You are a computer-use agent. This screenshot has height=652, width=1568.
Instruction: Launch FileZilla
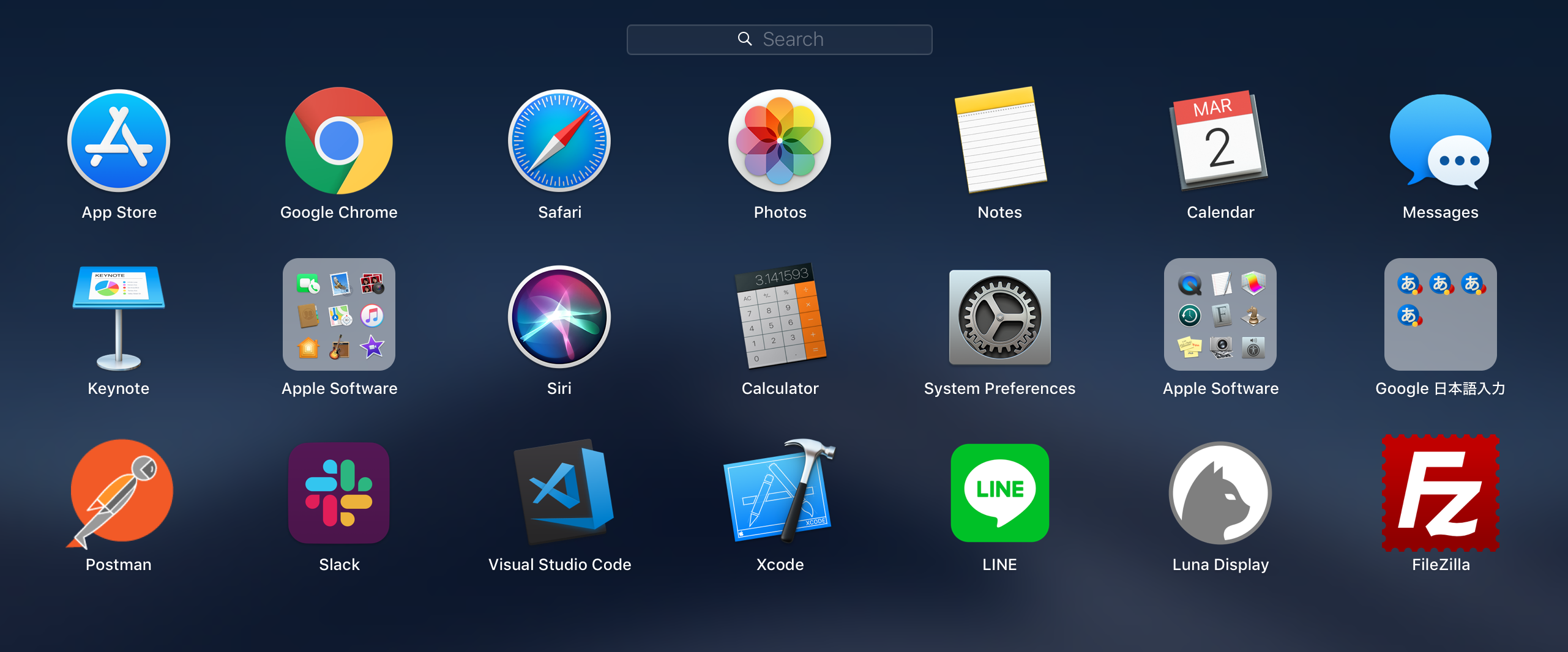pyautogui.click(x=1441, y=493)
